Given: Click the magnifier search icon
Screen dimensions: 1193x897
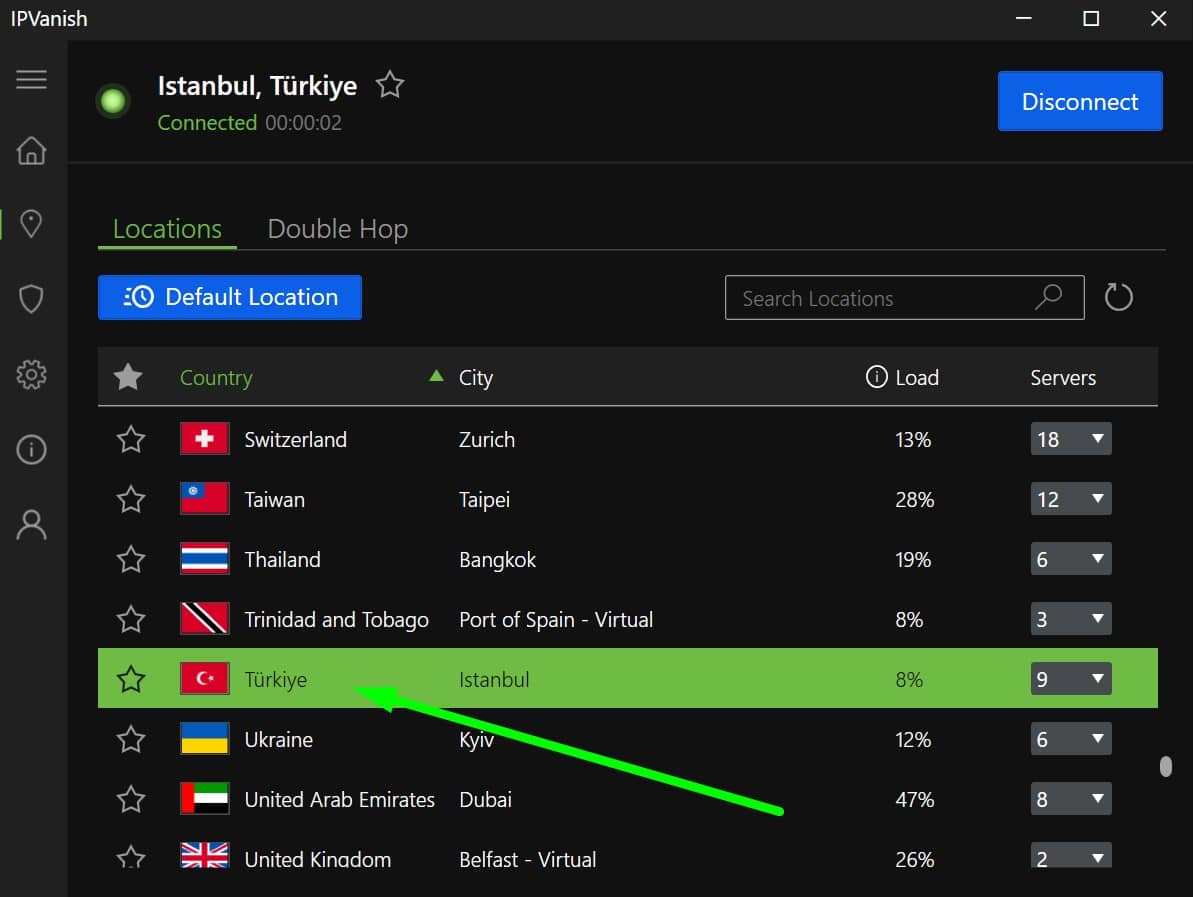Looking at the screenshot, I should (x=1048, y=297).
